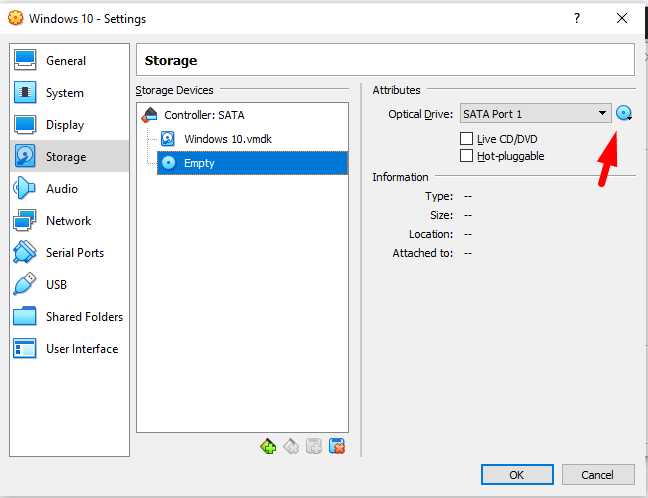
Task: Open the Optical Drive SATA Port dropdown
Action: tap(535, 114)
